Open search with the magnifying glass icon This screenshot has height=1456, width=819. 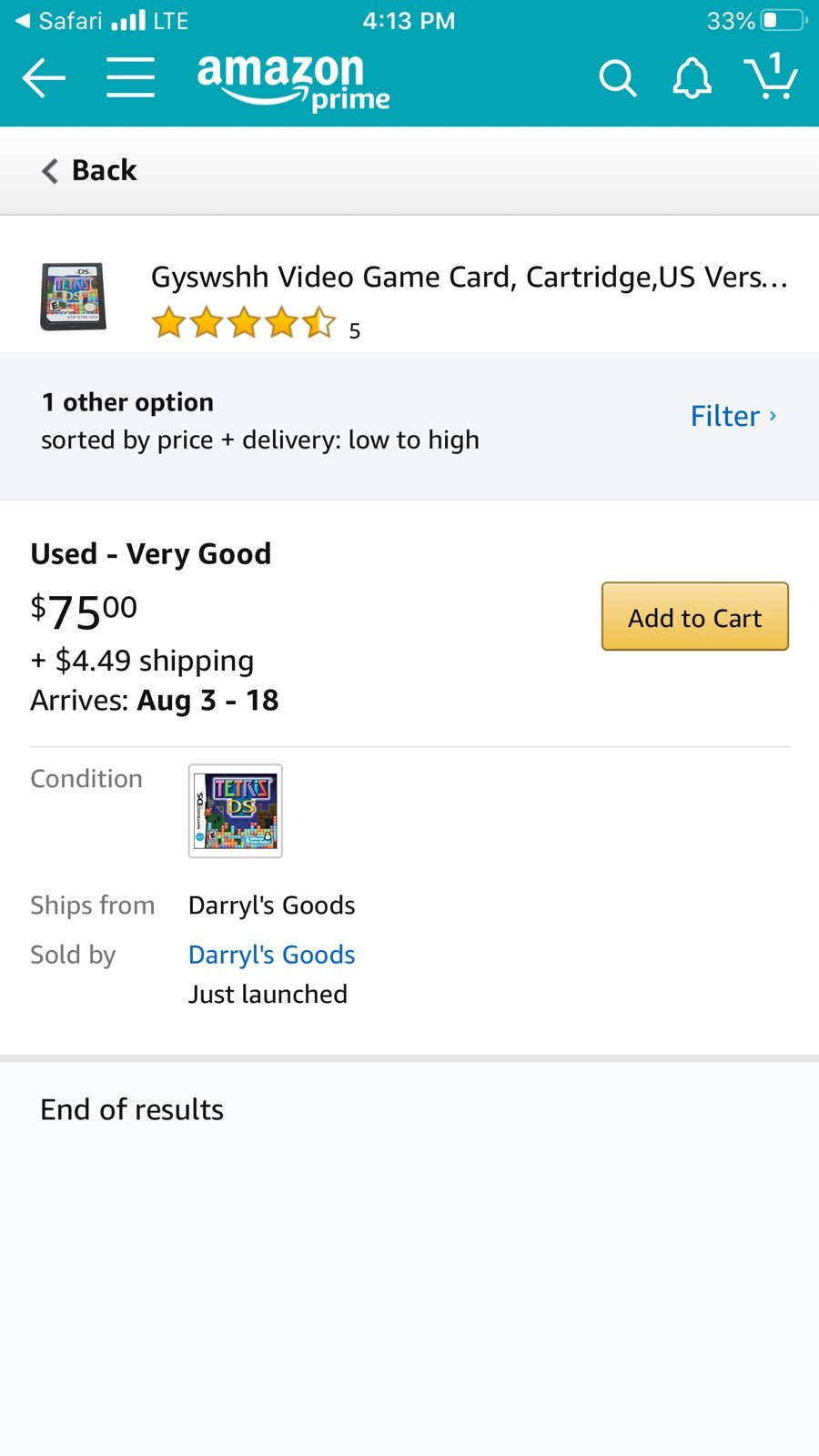(x=617, y=78)
